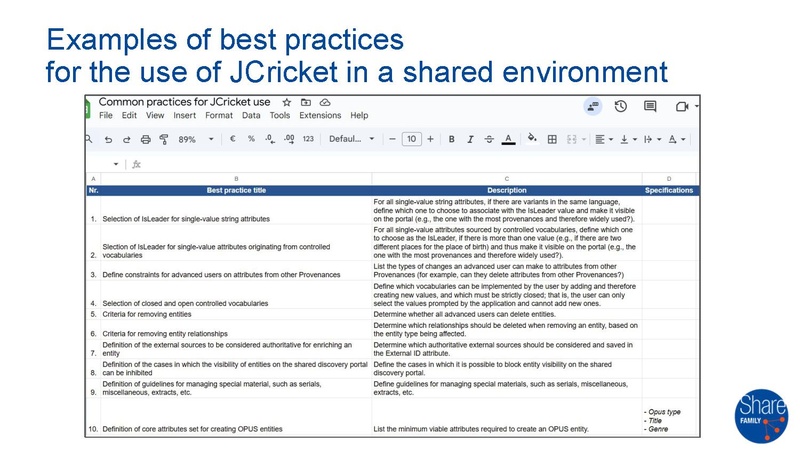Open the Format menu

coord(219,115)
